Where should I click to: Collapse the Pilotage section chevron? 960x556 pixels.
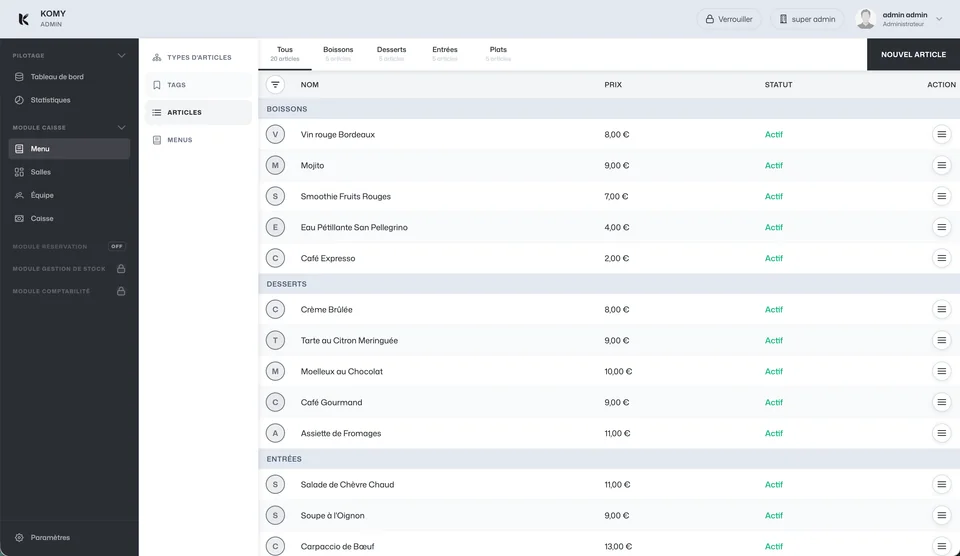(121, 56)
